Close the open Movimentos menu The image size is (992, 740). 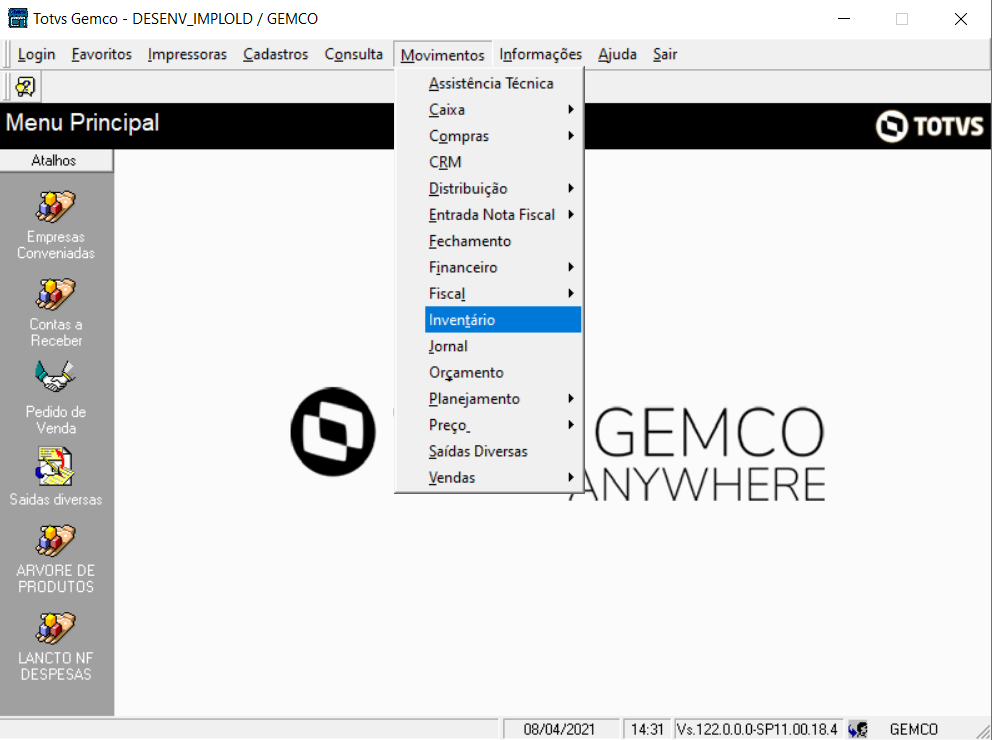click(442, 55)
